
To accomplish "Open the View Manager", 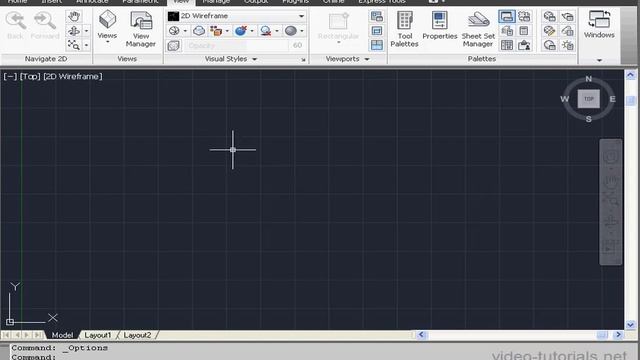I will pyautogui.click(x=141, y=29).
